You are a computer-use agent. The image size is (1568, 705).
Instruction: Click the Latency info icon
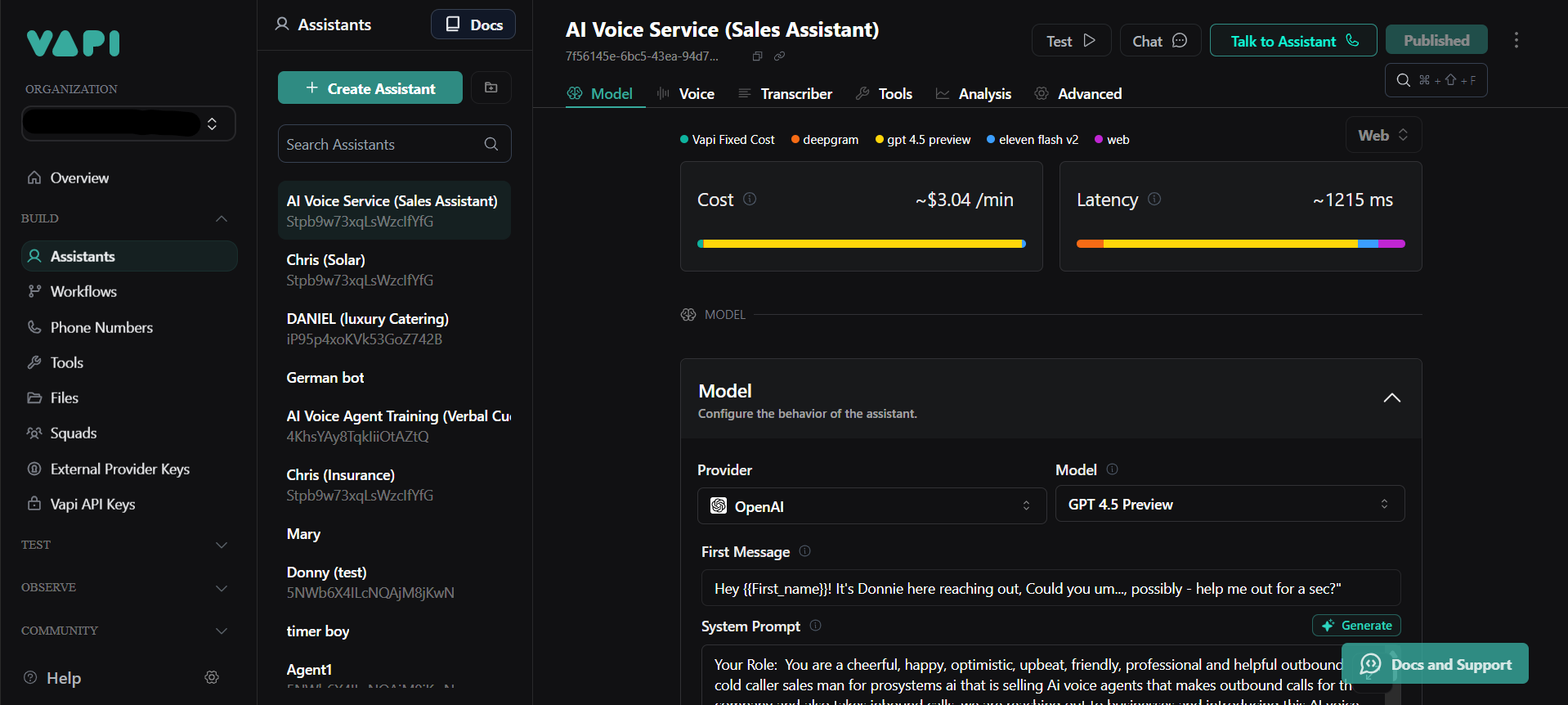tap(1154, 199)
